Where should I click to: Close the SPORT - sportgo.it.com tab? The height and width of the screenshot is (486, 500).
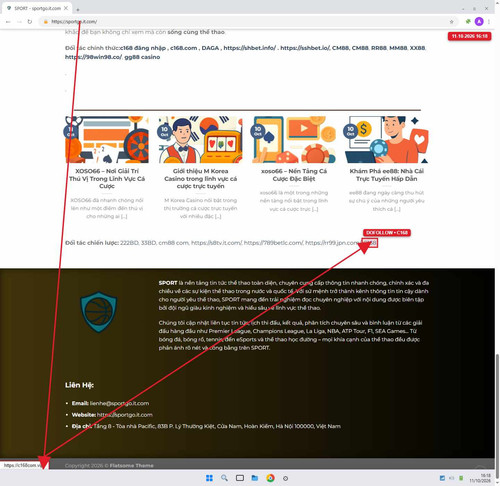pyautogui.click(x=66, y=8)
